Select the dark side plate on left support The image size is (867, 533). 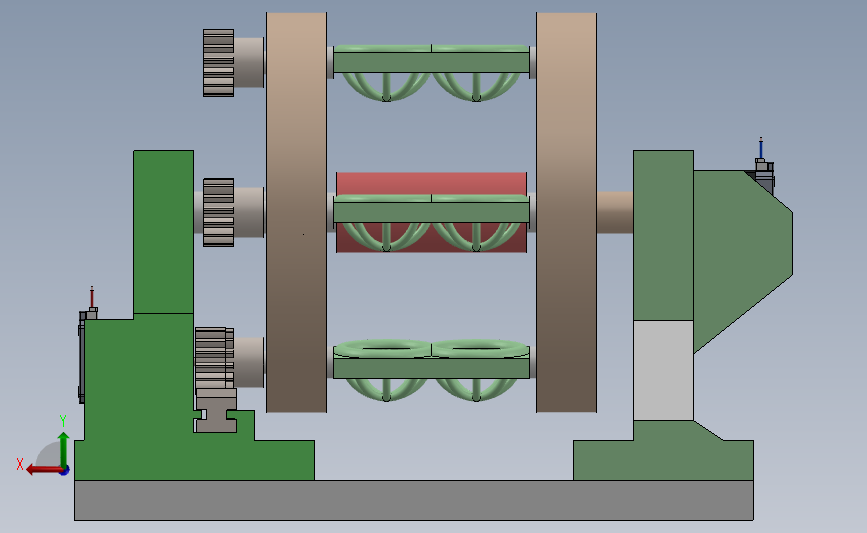pyautogui.click(x=81, y=358)
